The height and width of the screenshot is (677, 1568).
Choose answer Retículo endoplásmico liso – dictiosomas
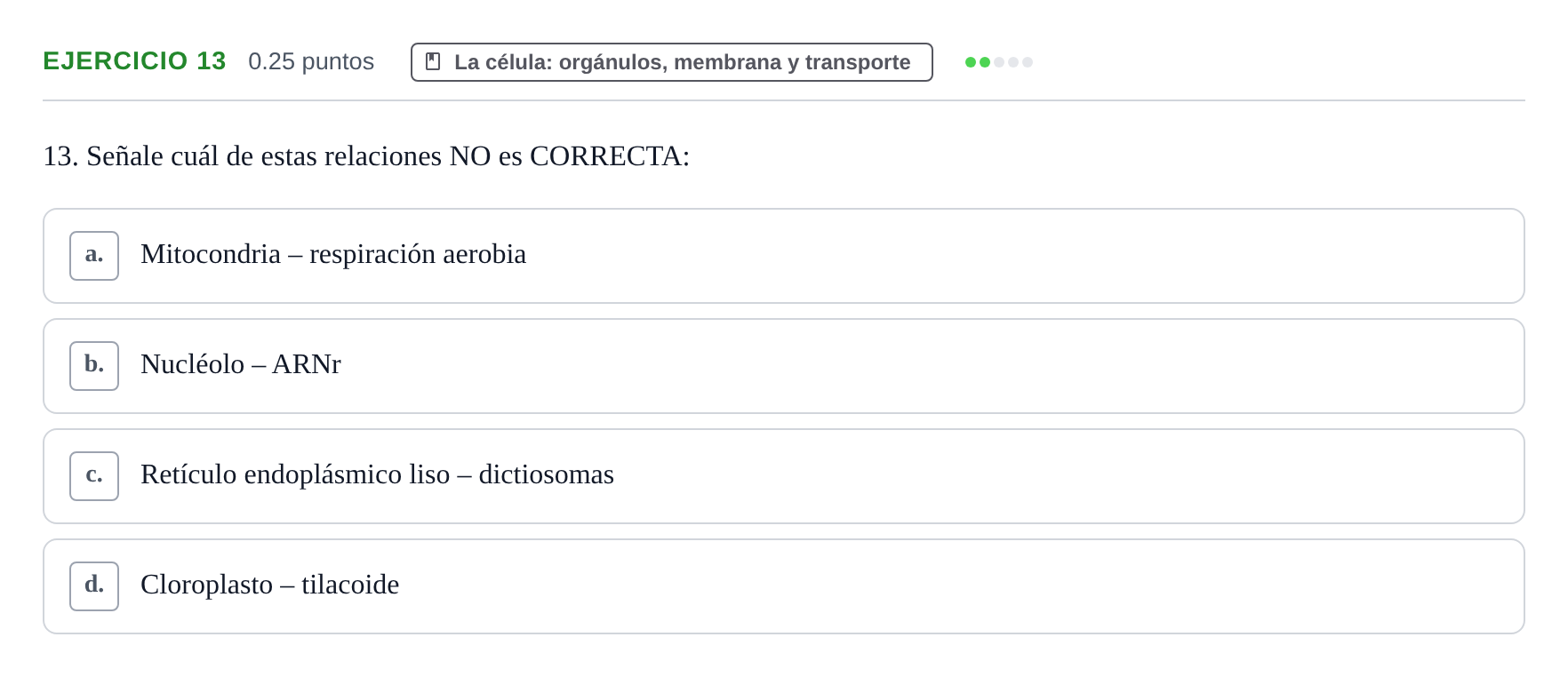tap(784, 476)
